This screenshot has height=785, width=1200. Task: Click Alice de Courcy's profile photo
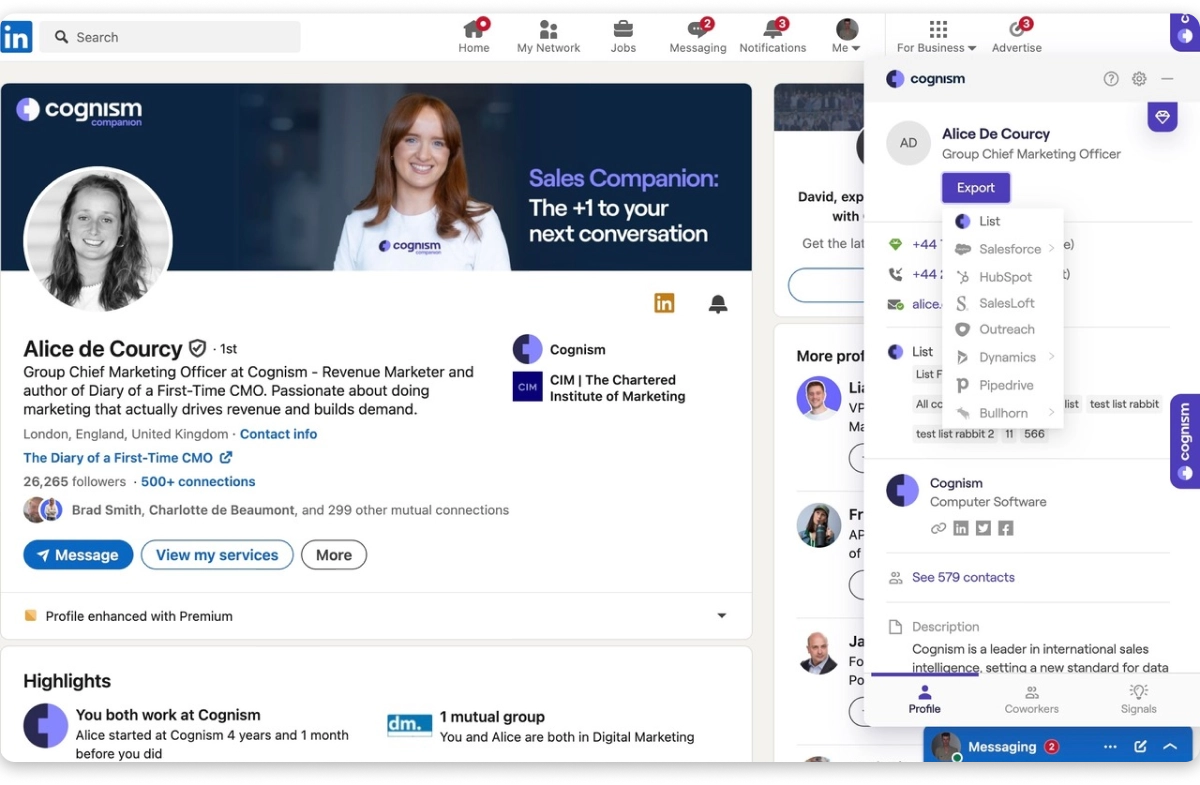97,241
